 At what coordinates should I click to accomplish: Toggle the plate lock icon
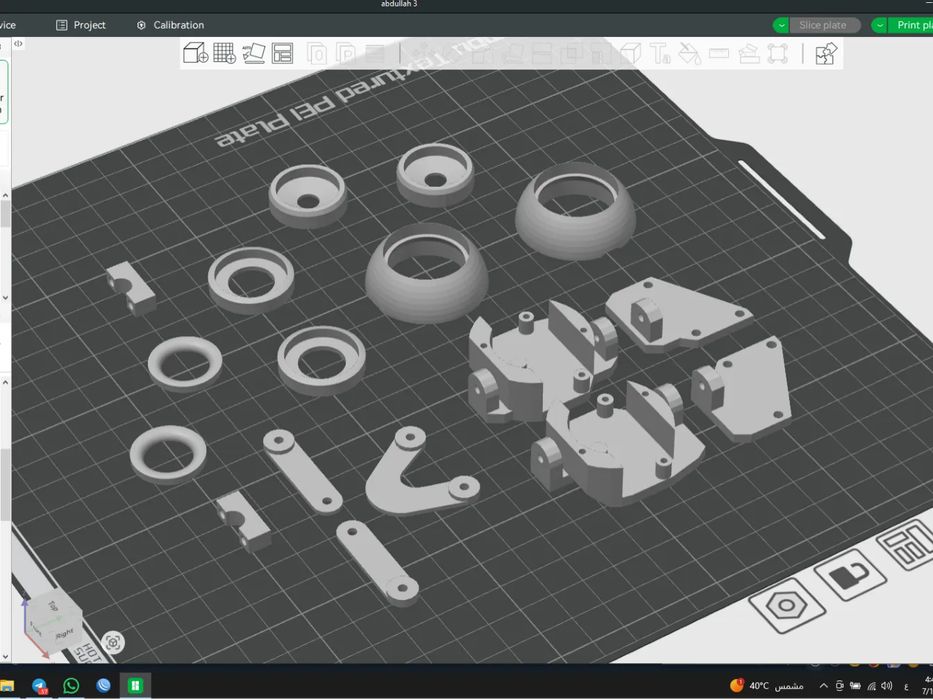click(x=850, y=575)
